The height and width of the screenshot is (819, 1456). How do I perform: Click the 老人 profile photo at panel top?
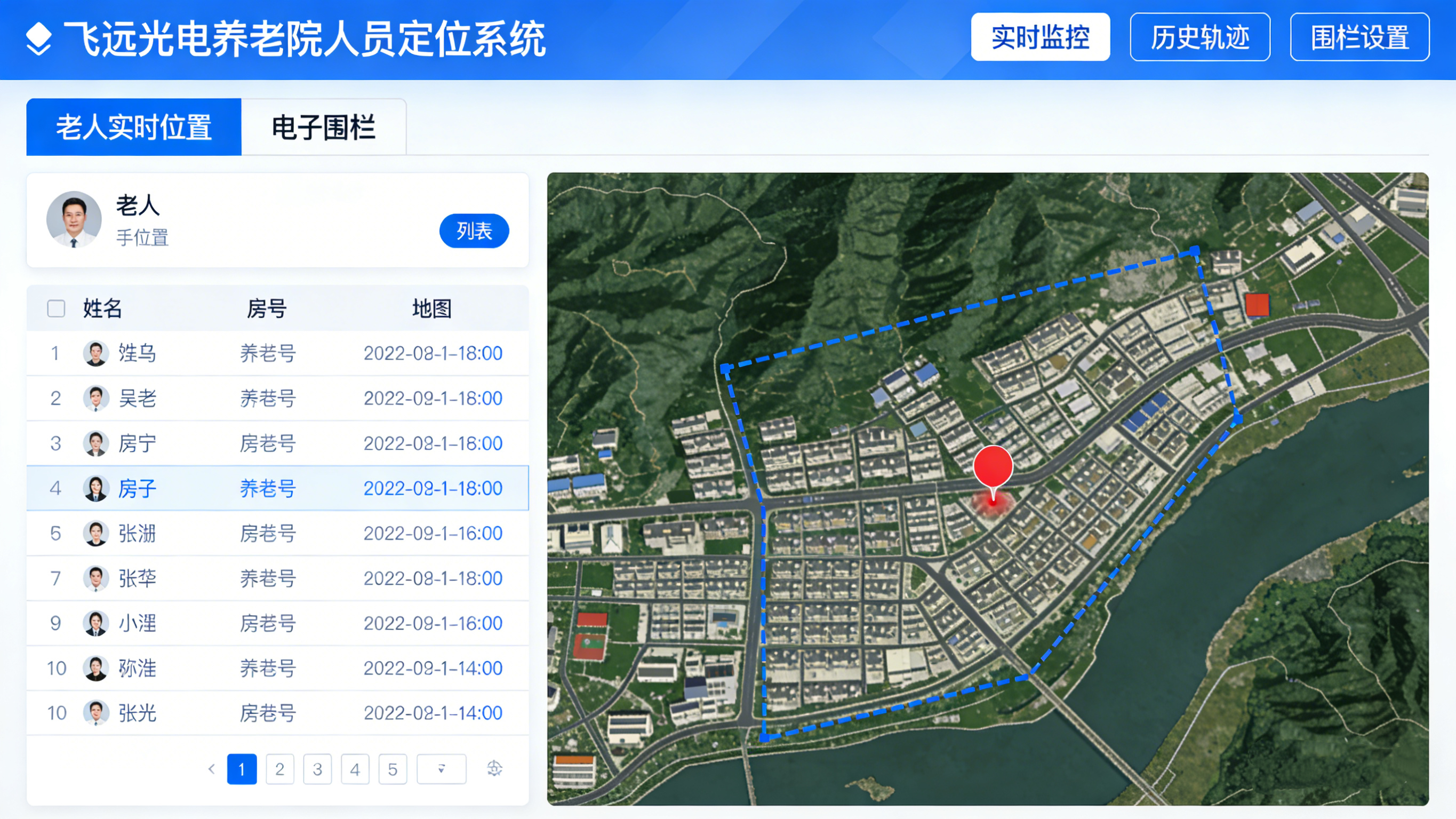click(x=74, y=219)
